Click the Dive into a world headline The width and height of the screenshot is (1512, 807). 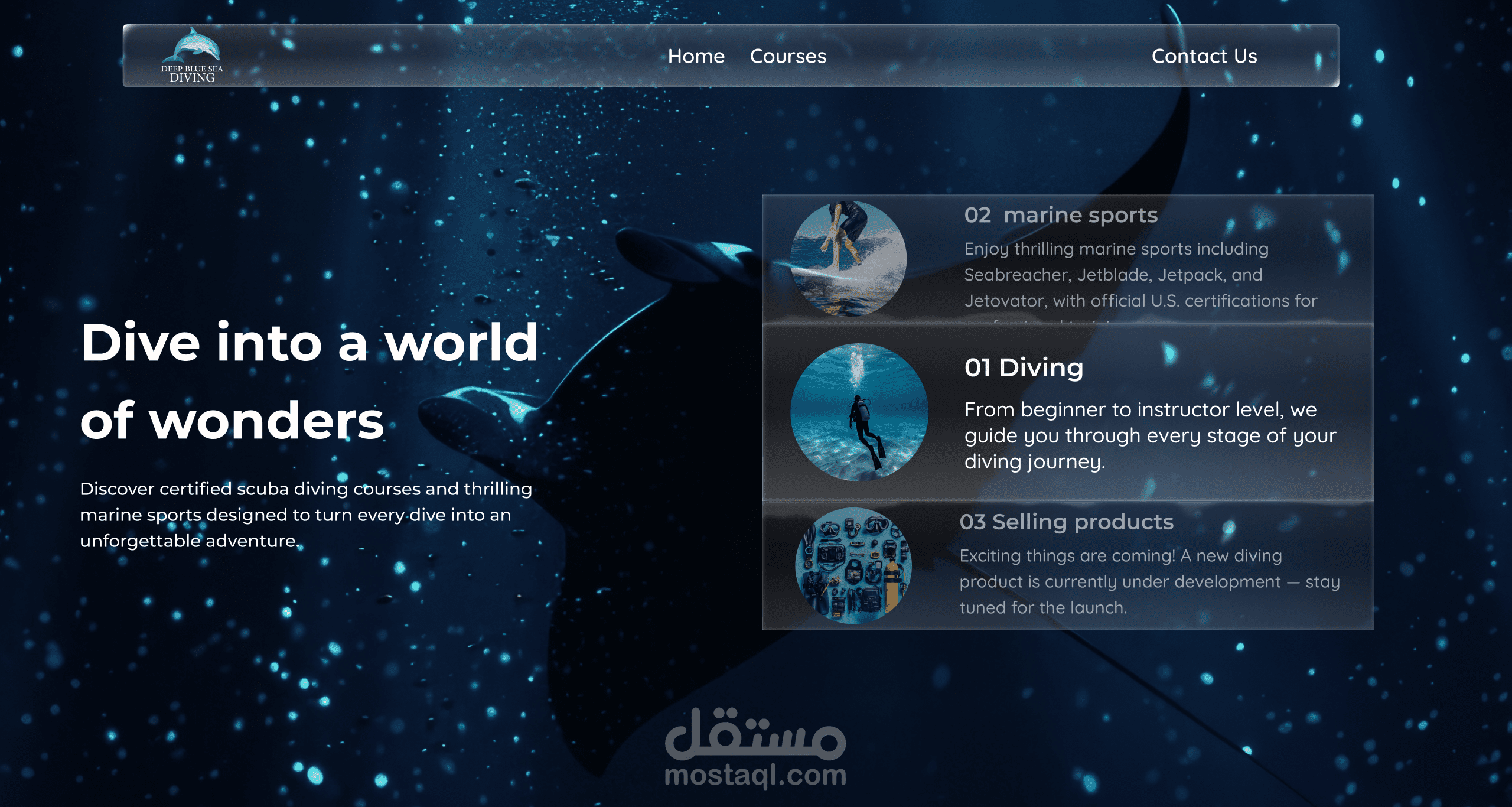click(309, 343)
